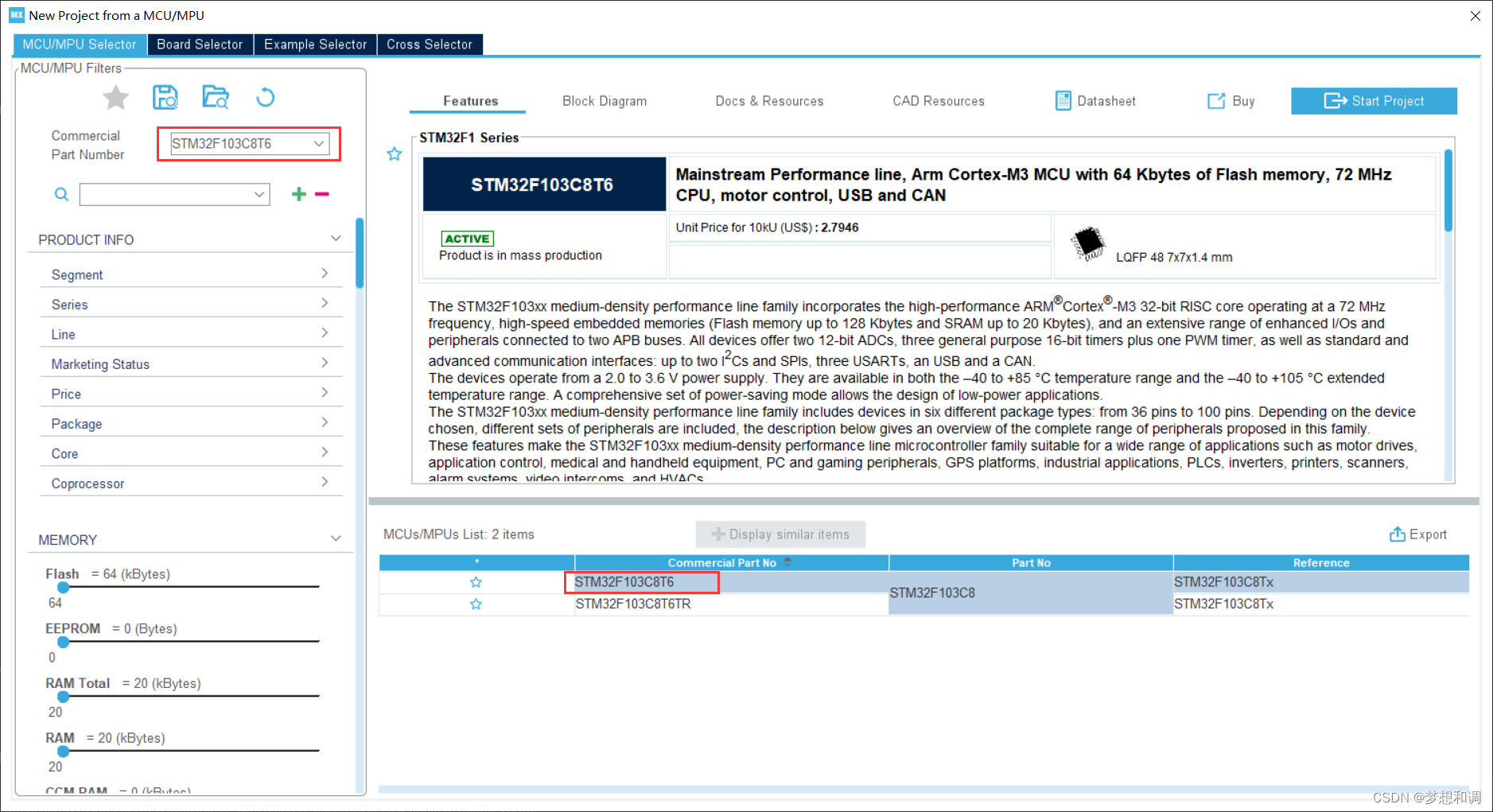Click the LQFP 48 package chip image
1493x812 pixels.
1088,243
